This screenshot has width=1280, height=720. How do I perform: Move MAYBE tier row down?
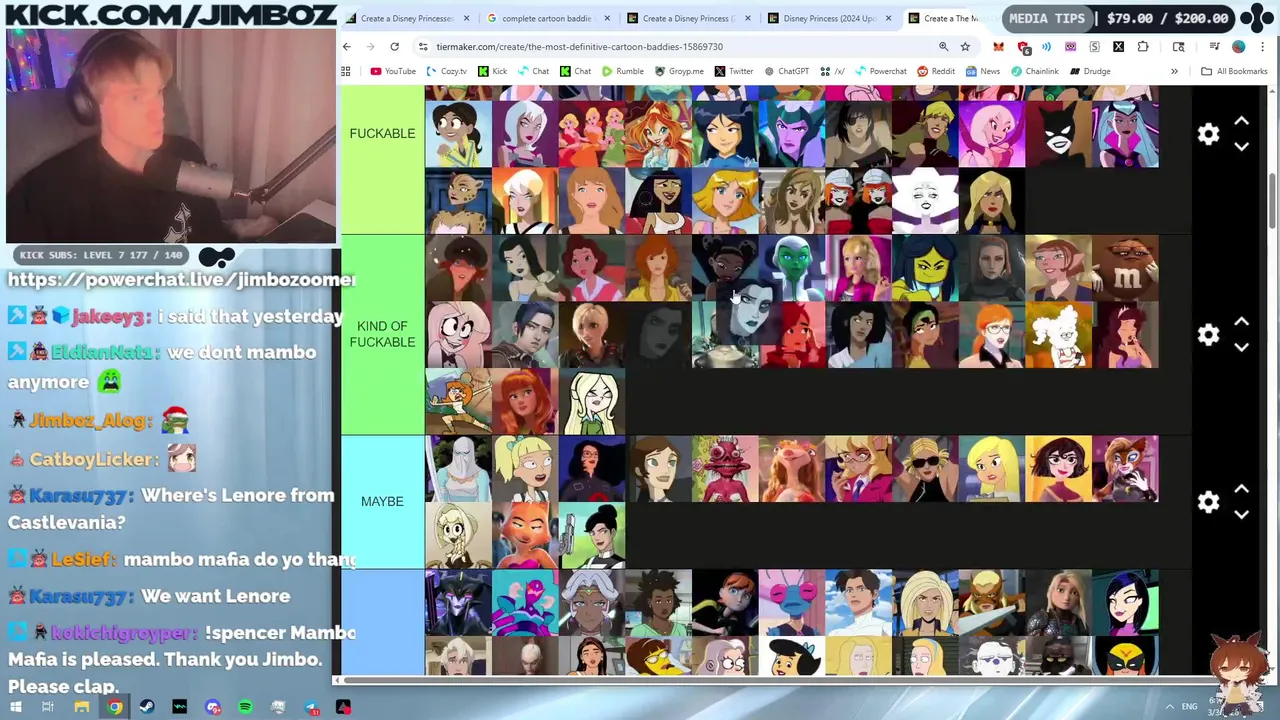click(1241, 514)
